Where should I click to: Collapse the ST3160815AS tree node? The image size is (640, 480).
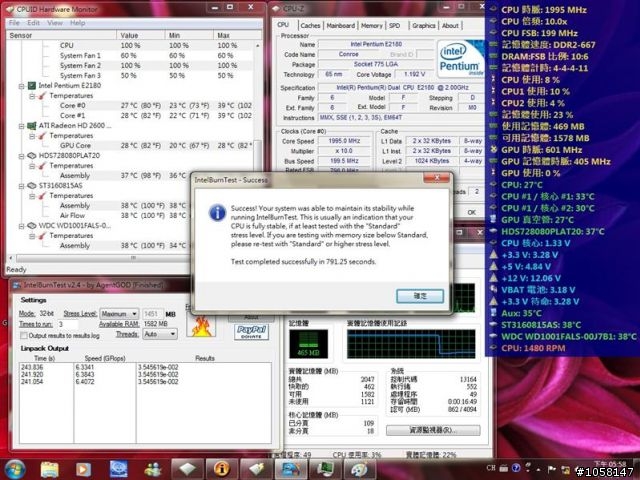(x=21, y=186)
